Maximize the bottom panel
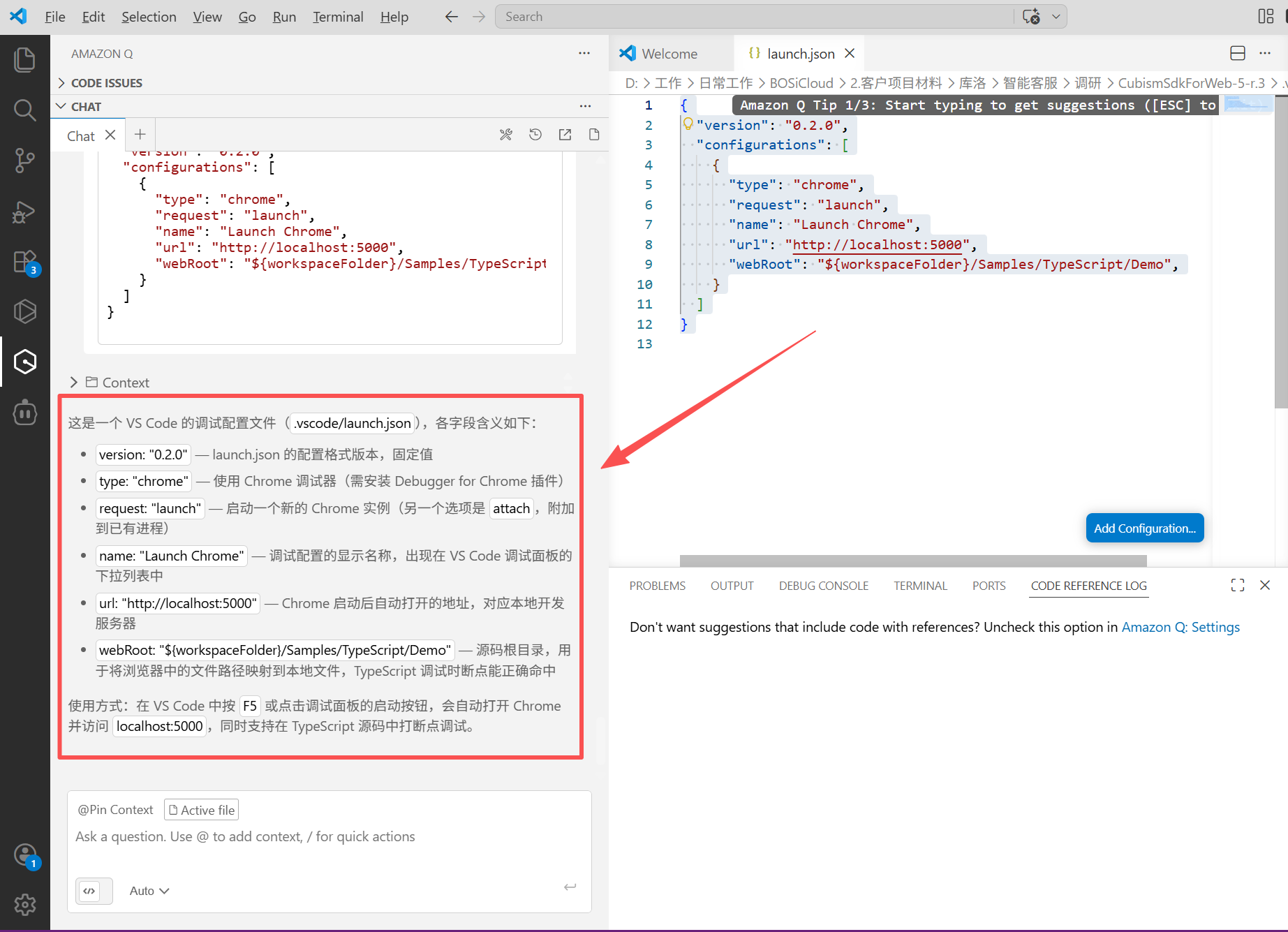 pos(1238,585)
